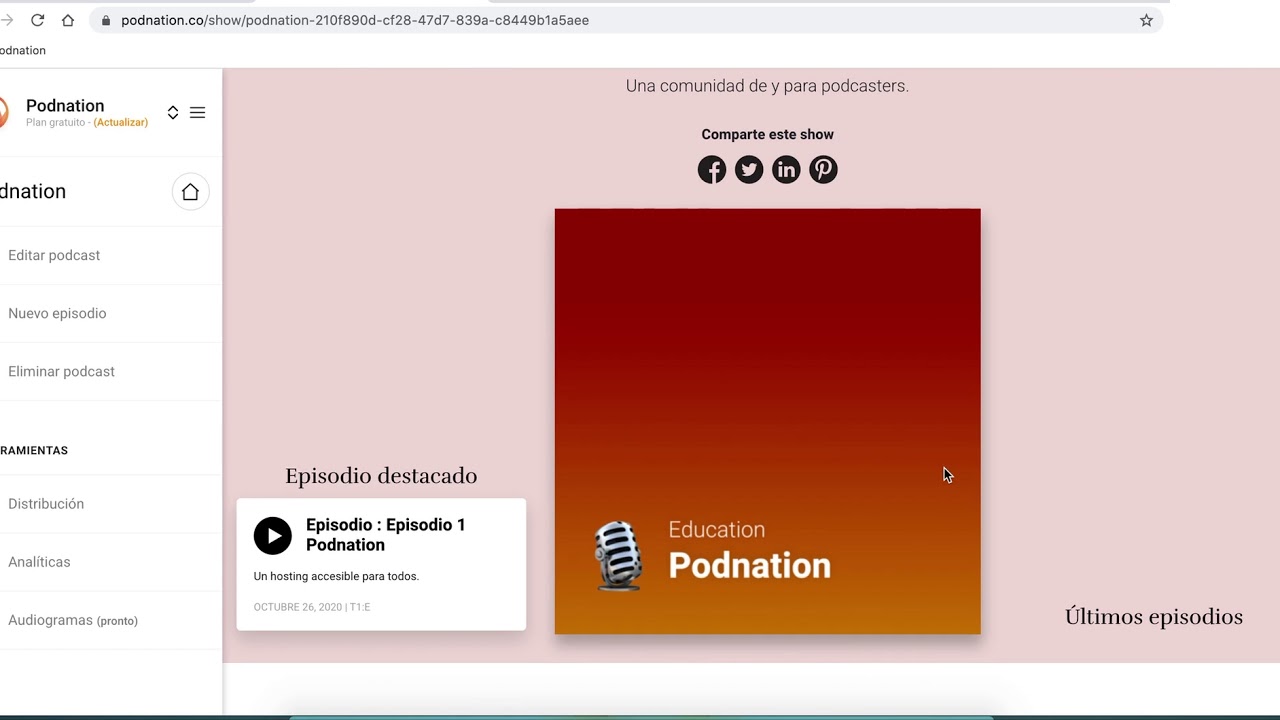Share the show on Facebook
The image size is (1280, 720).
tap(712, 170)
